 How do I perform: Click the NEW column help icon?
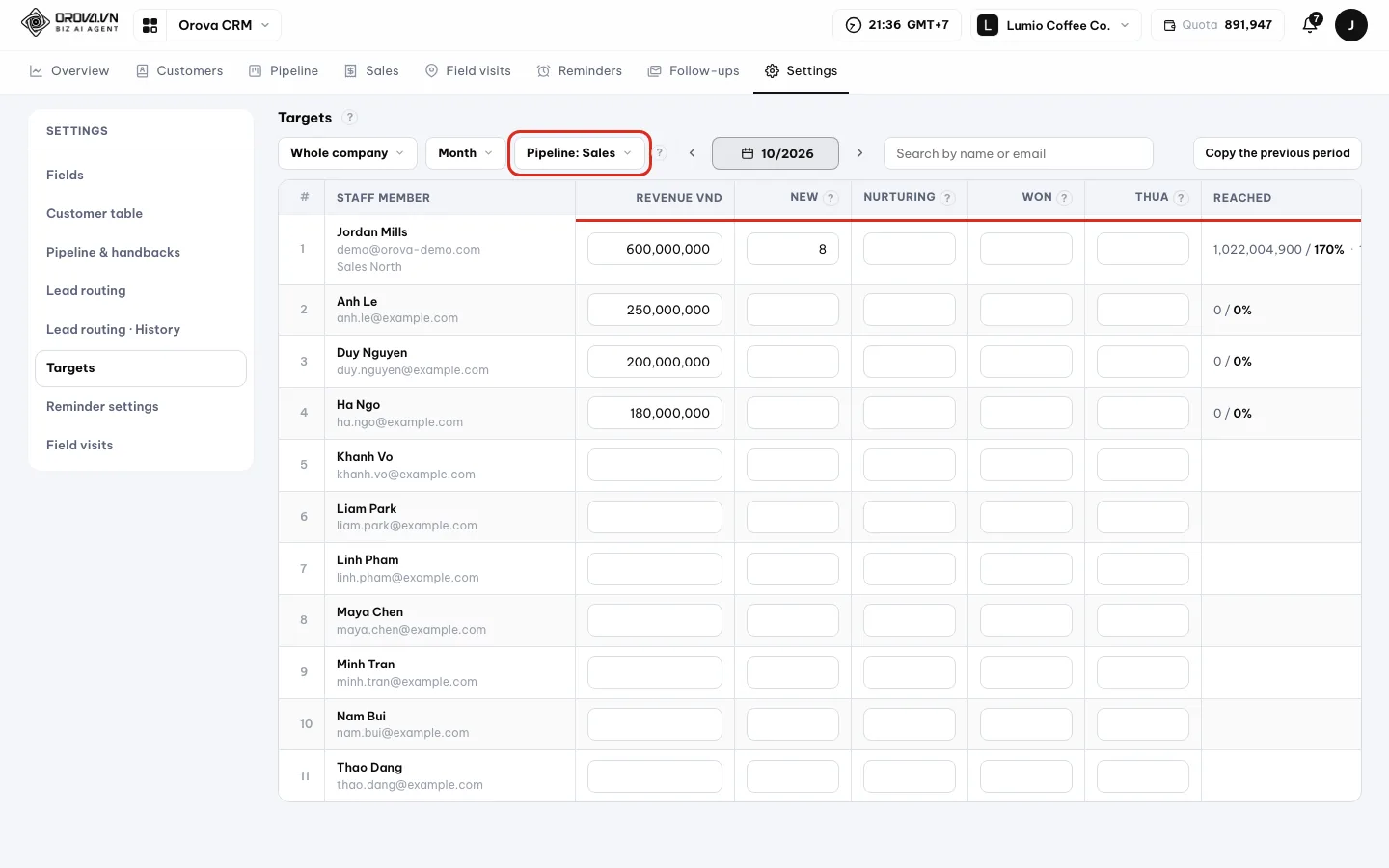(x=831, y=198)
